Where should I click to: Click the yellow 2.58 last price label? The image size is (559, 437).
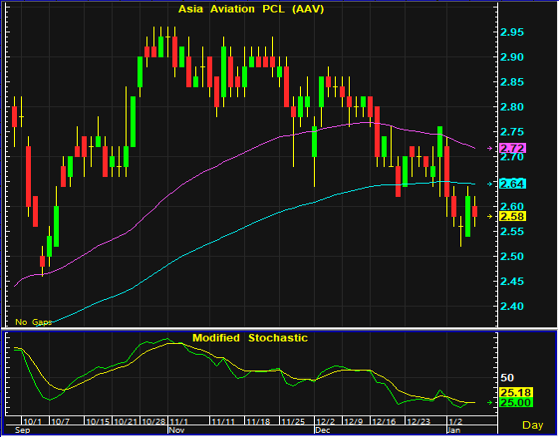[x=512, y=216]
